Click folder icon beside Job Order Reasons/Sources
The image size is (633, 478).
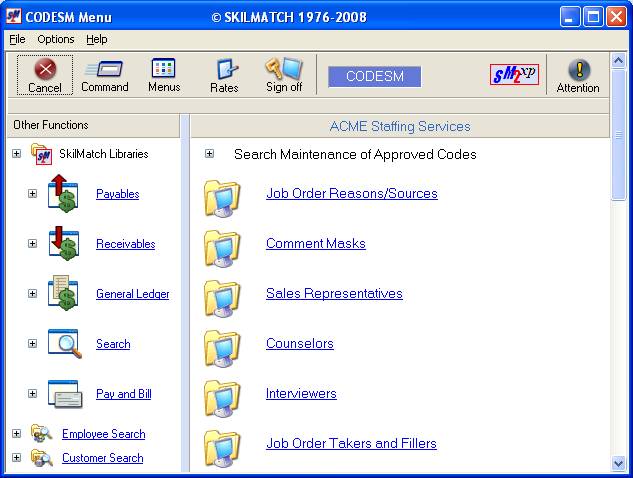222,198
